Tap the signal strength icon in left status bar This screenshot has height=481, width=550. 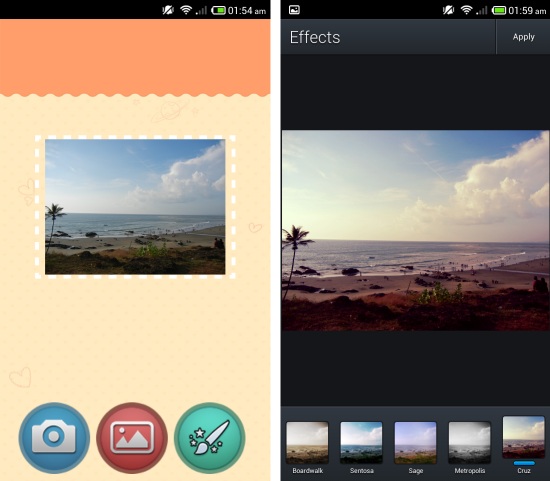201,11
